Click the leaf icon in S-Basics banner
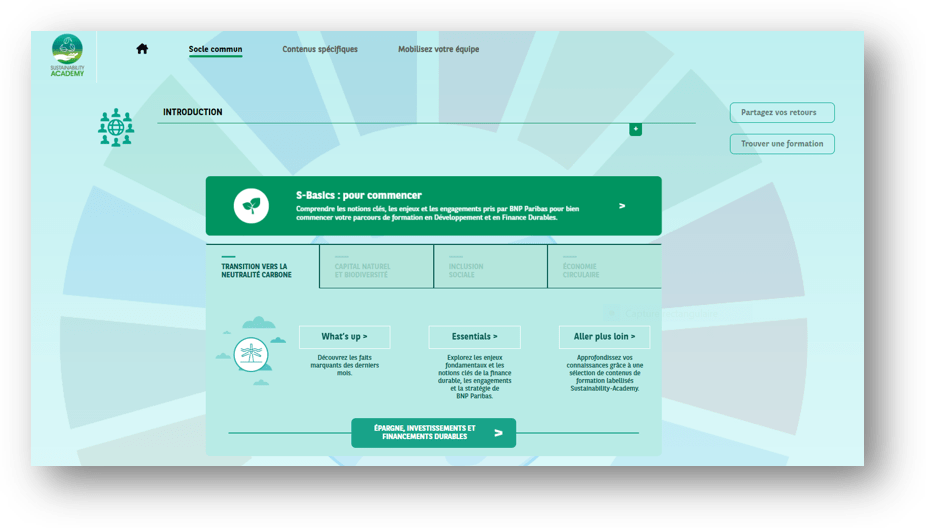 (x=251, y=206)
